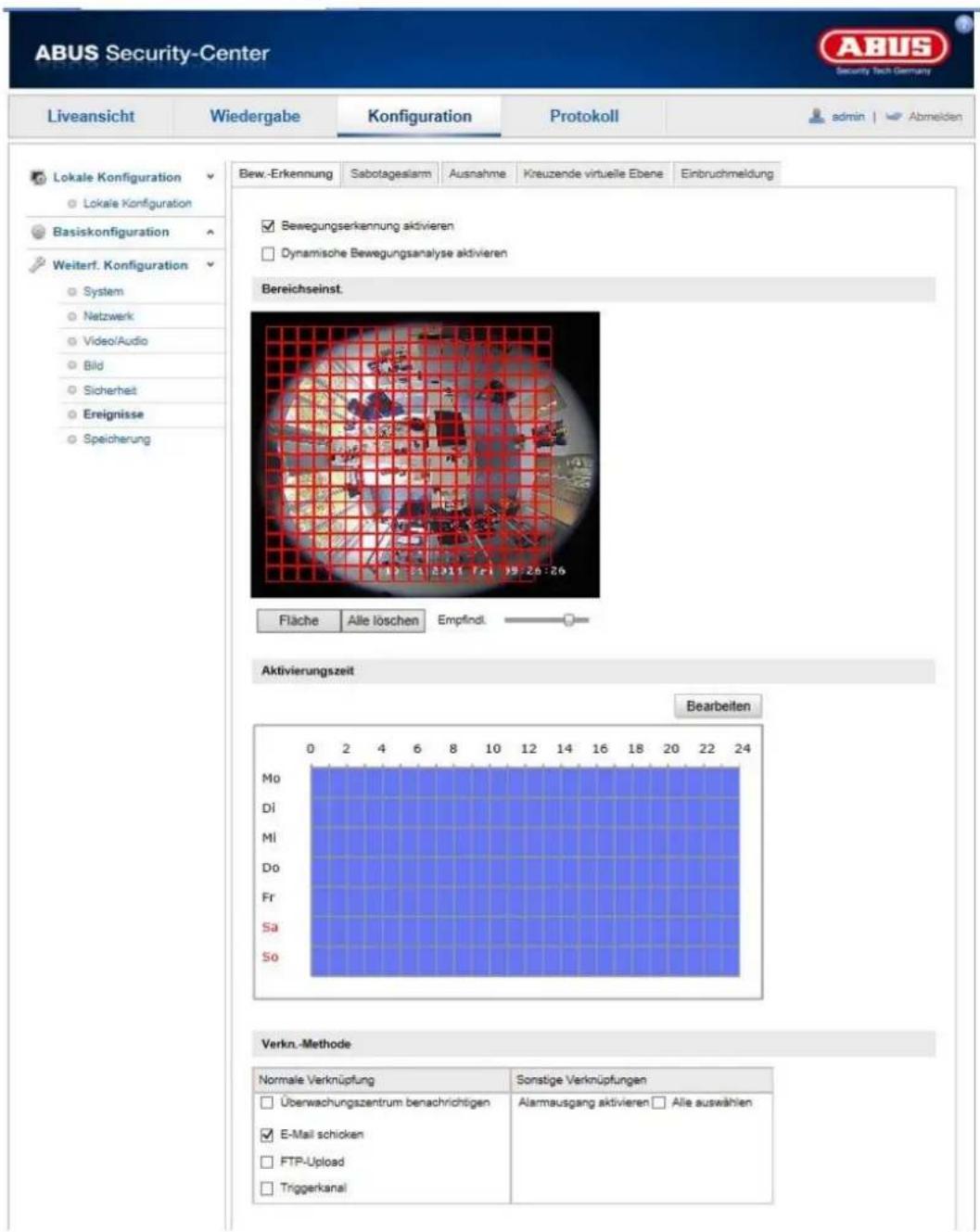
Task: Switch to Sabotagealarm tab
Action: click(x=390, y=173)
